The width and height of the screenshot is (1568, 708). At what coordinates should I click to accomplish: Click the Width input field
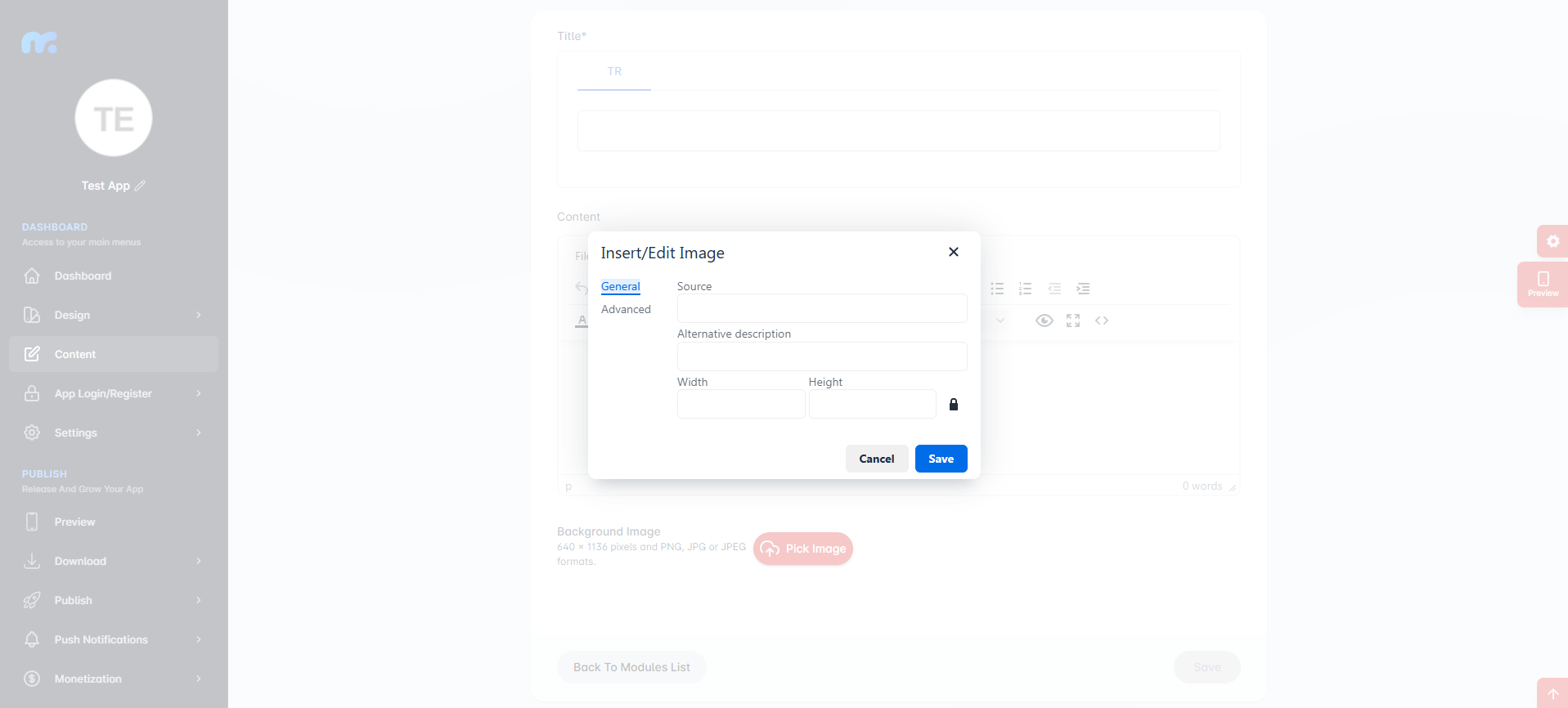[741, 404]
